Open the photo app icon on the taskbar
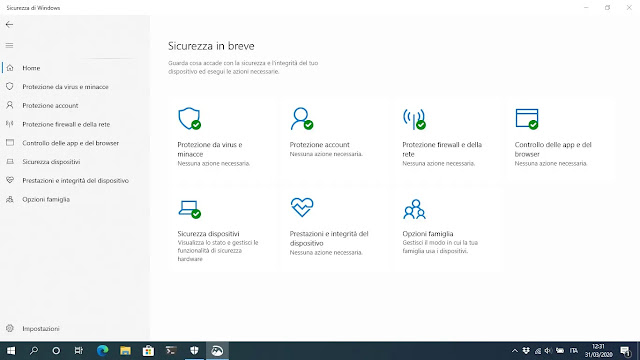 coord(217,351)
